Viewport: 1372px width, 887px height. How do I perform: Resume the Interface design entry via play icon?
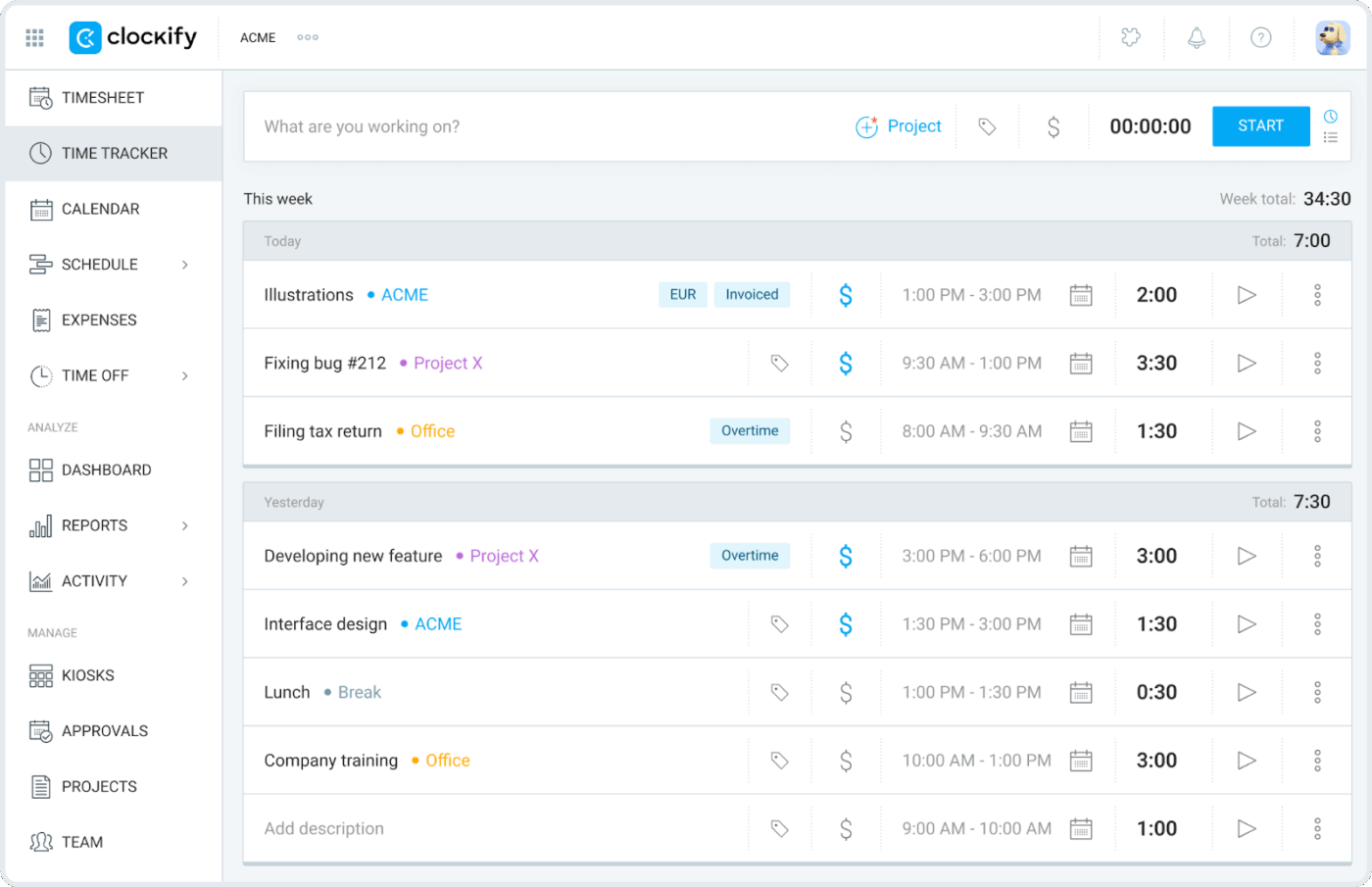1246,623
